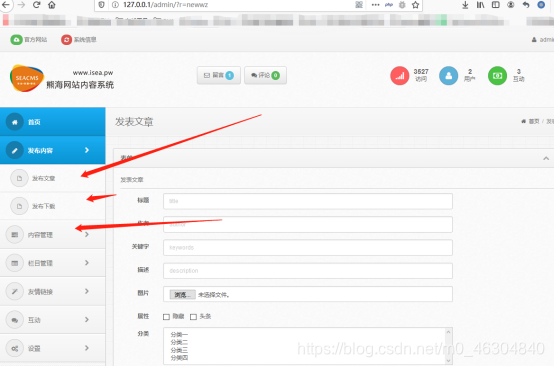Click the green interactions statistics icon
Image resolution: width=554 pixels, height=367 pixels.
(x=497, y=76)
